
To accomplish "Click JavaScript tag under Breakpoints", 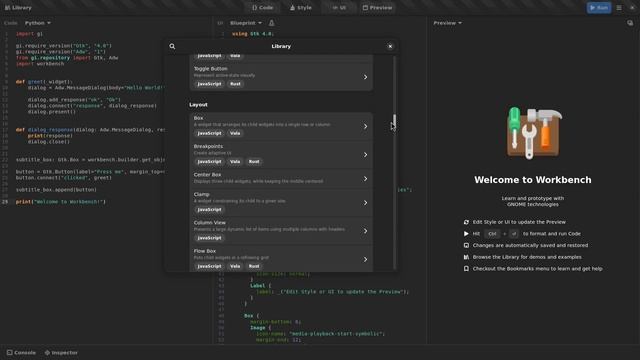I will coord(209,162).
